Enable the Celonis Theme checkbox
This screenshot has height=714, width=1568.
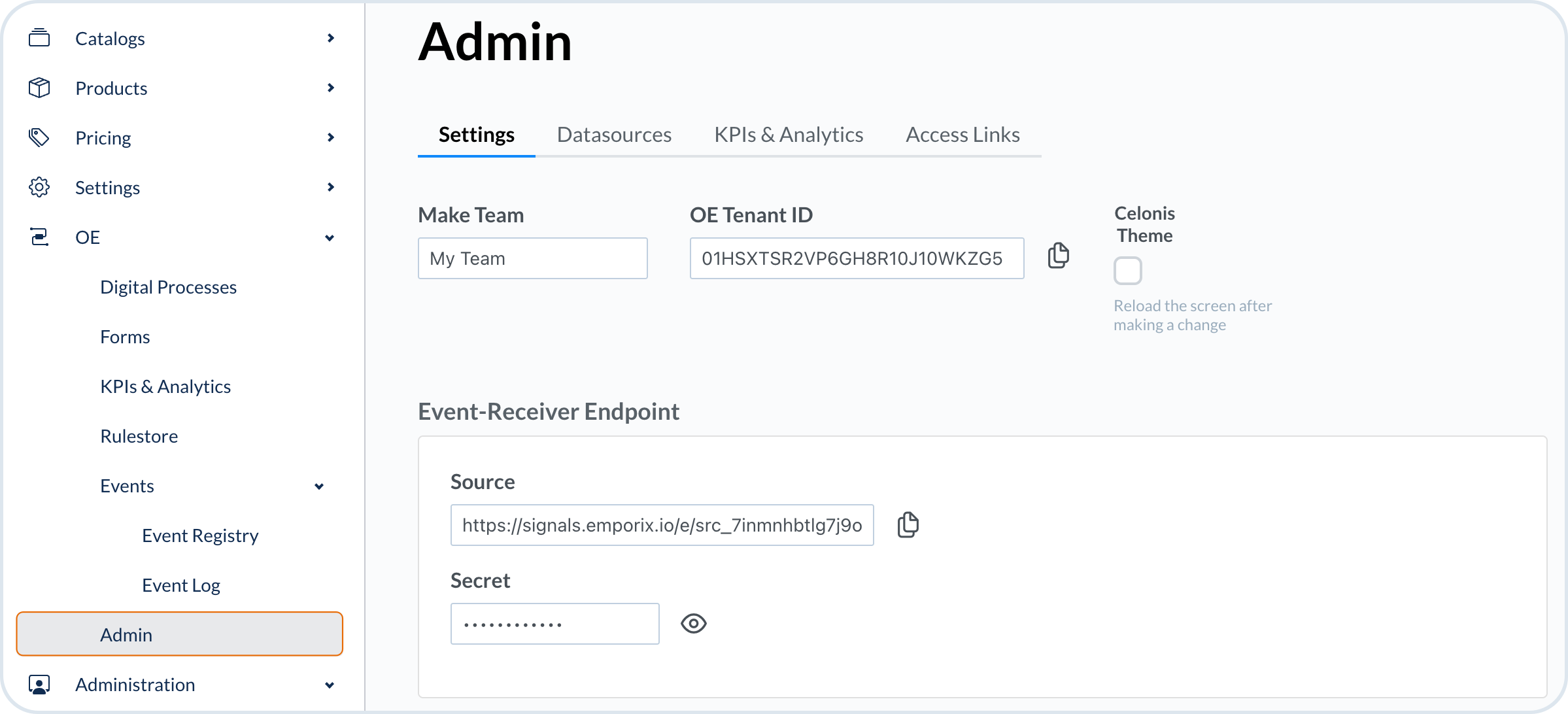click(x=1128, y=271)
